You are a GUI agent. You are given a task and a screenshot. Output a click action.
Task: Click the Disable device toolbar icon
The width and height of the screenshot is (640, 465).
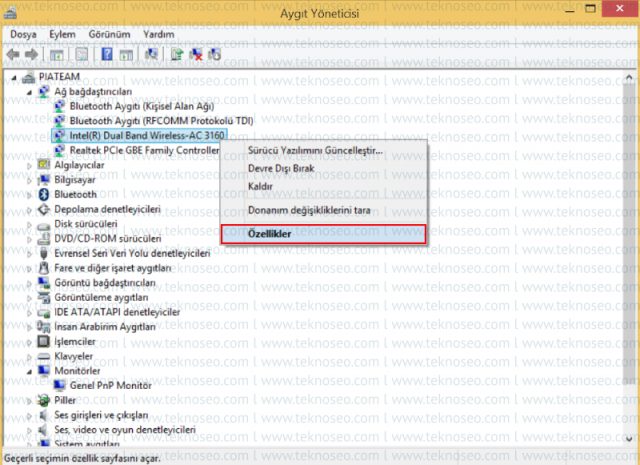[214, 54]
